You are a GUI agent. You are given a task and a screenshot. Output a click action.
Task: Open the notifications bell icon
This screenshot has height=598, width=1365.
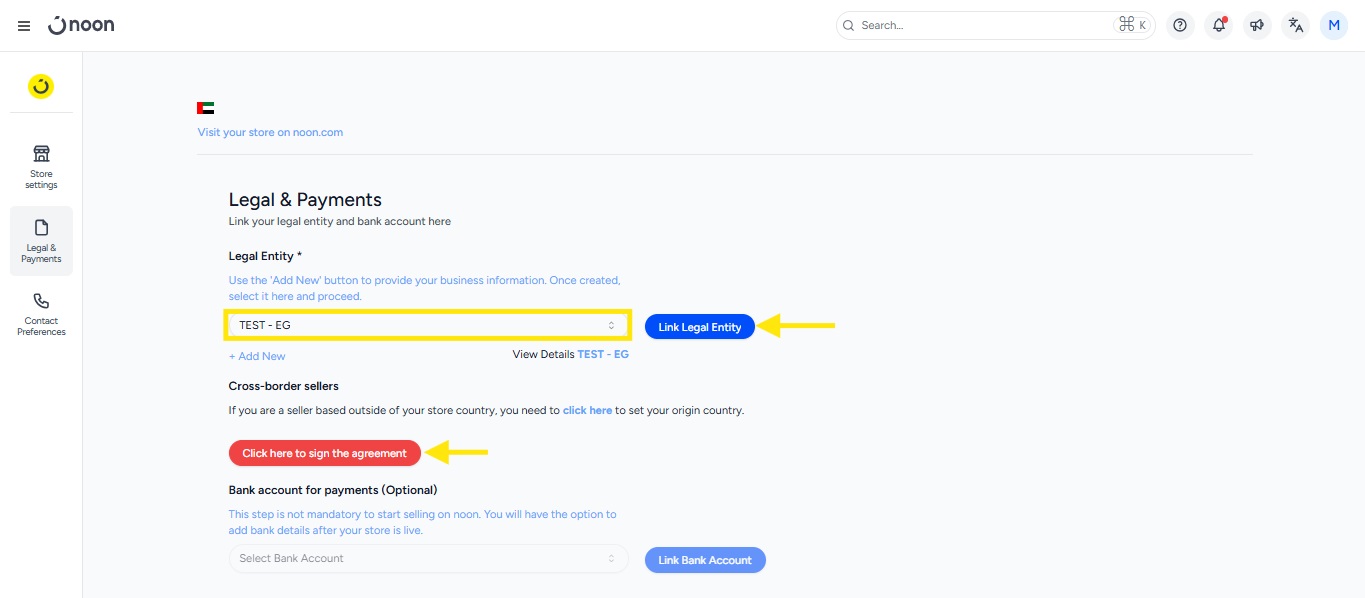click(x=1218, y=26)
